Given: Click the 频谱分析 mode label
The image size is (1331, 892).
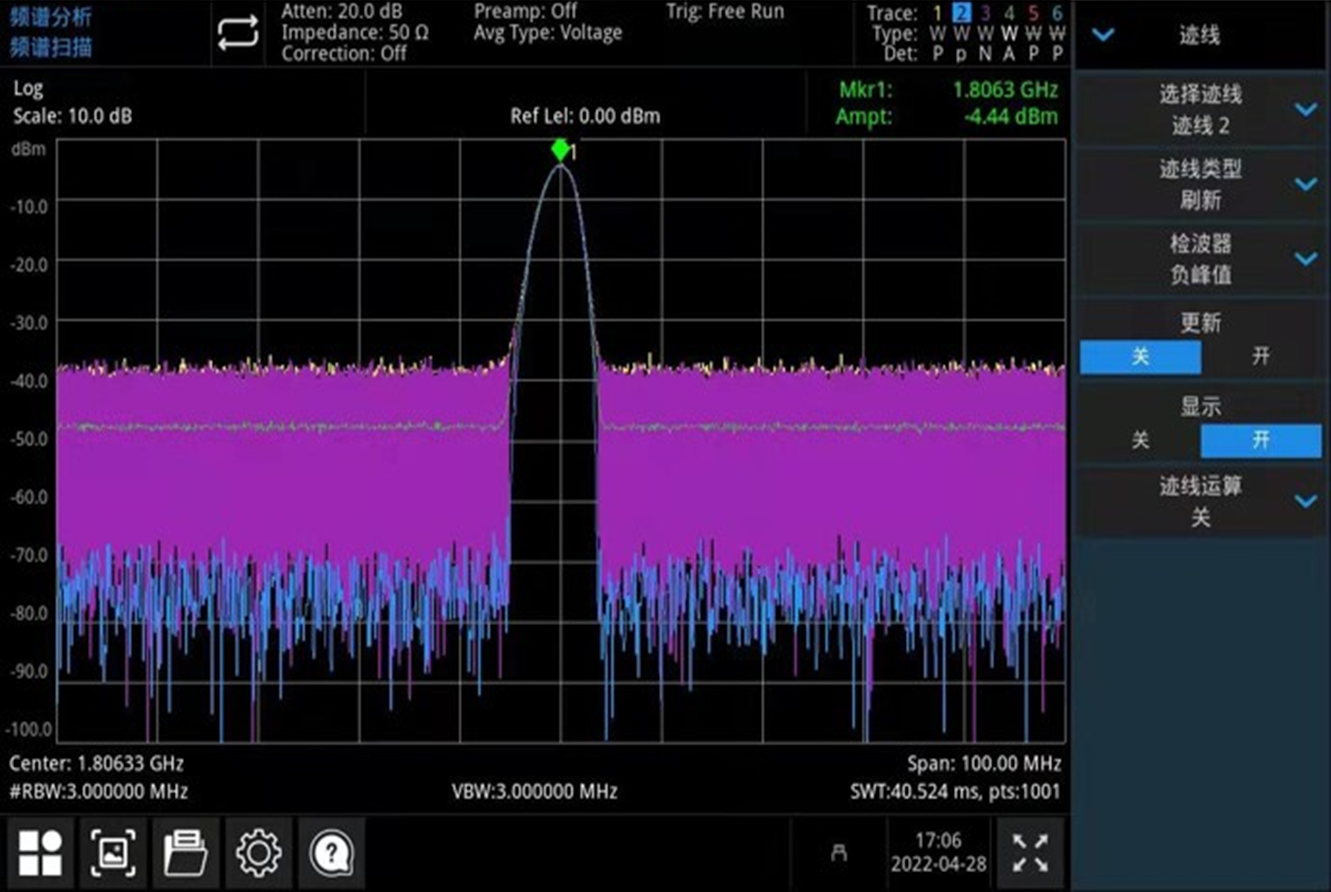Looking at the screenshot, I should [51, 16].
